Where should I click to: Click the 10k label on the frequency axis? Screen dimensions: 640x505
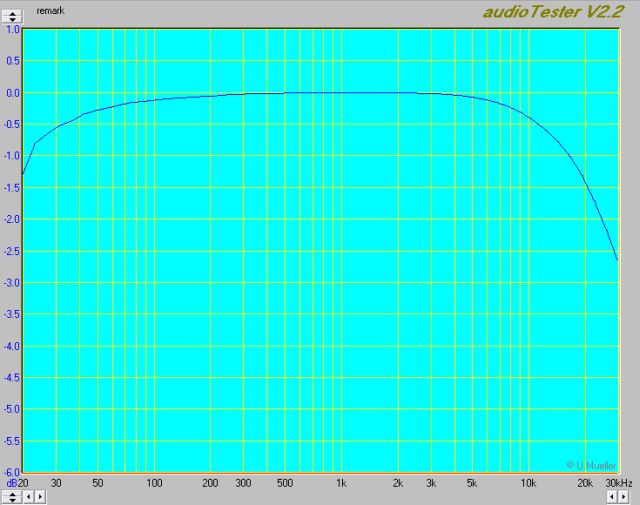[x=527, y=483]
